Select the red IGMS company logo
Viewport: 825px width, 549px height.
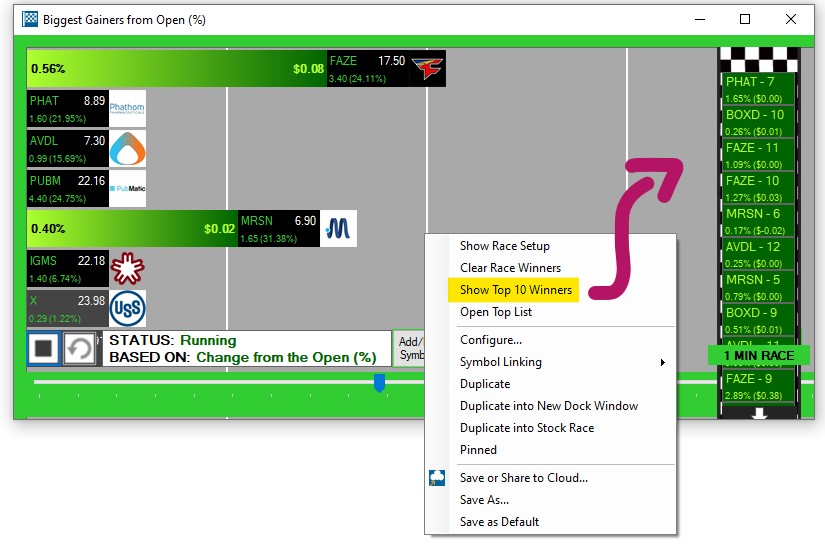pyautogui.click(x=127, y=269)
